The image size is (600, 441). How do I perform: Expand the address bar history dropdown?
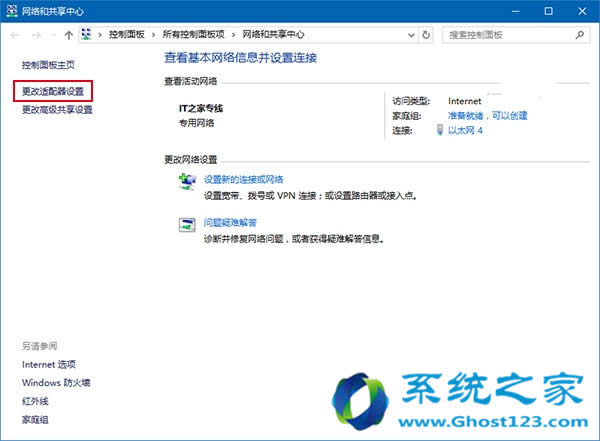click(409, 34)
